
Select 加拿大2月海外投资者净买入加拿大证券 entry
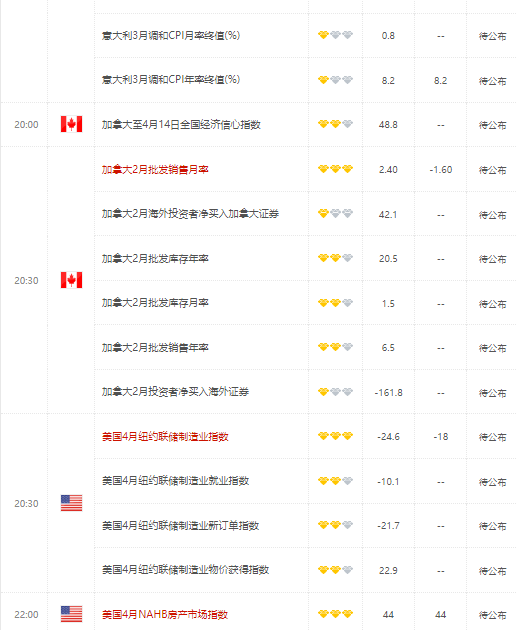(190, 214)
